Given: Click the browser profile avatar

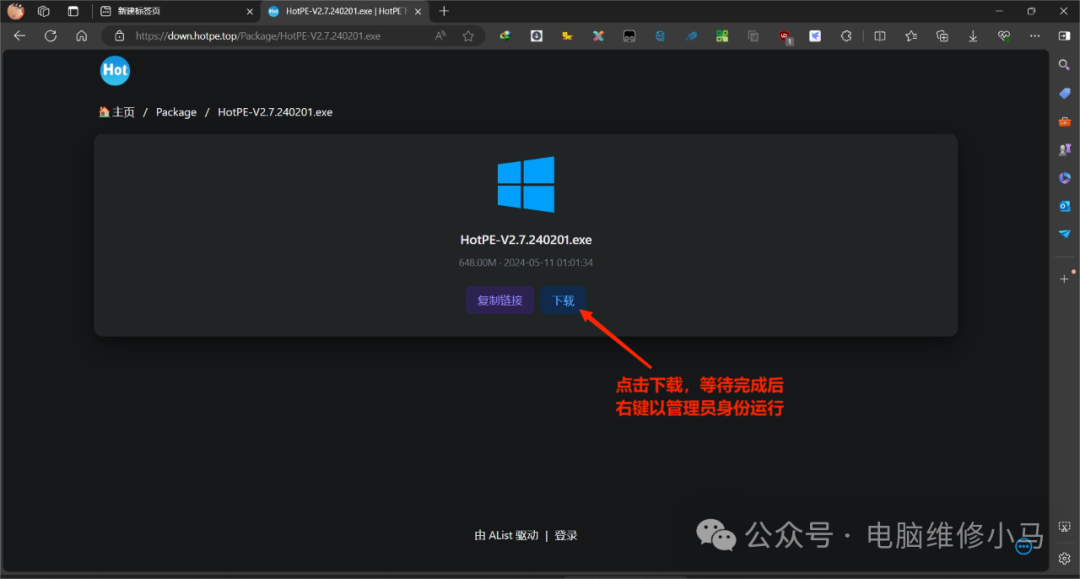Looking at the screenshot, I should 15,11.
